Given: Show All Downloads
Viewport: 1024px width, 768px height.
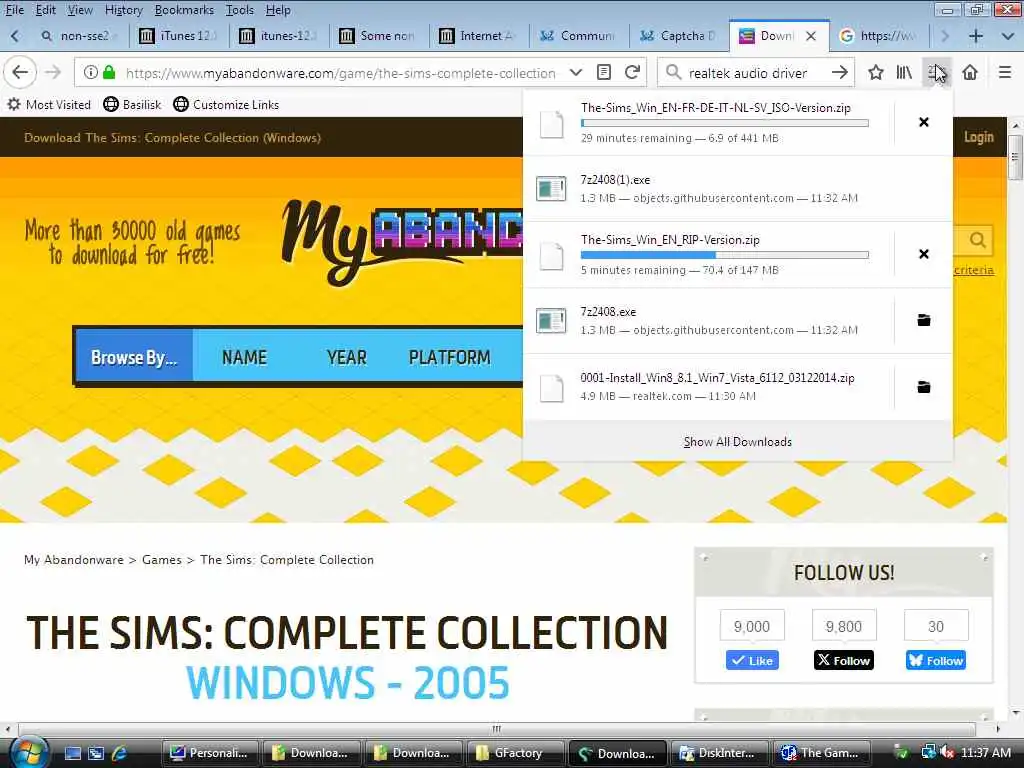Looking at the screenshot, I should pos(737,441).
